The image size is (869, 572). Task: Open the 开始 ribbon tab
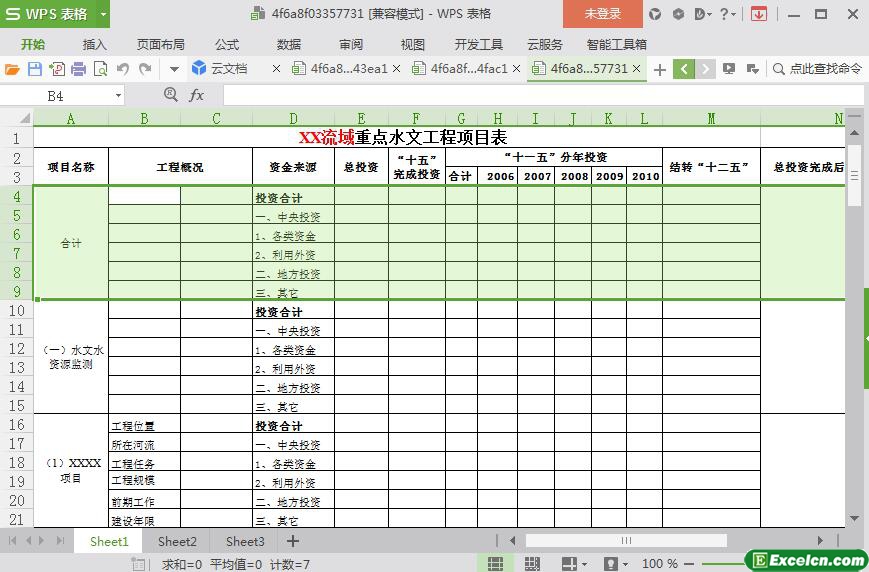[33, 44]
